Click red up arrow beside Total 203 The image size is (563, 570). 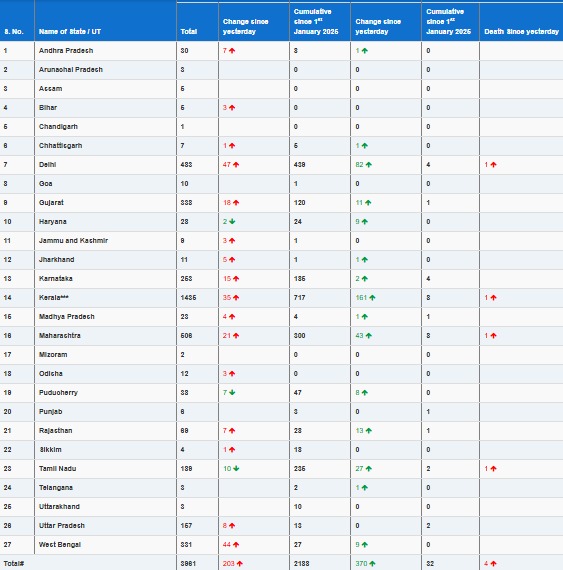click(240, 564)
